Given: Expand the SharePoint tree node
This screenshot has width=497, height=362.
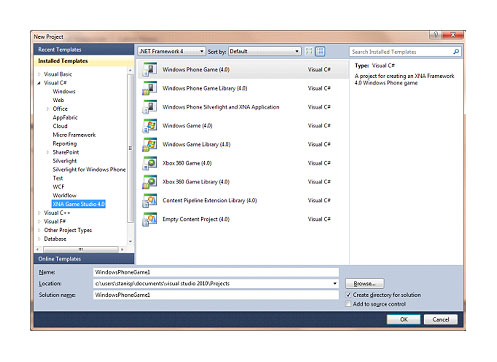Looking at the screenshot, I should pos(48,152).
